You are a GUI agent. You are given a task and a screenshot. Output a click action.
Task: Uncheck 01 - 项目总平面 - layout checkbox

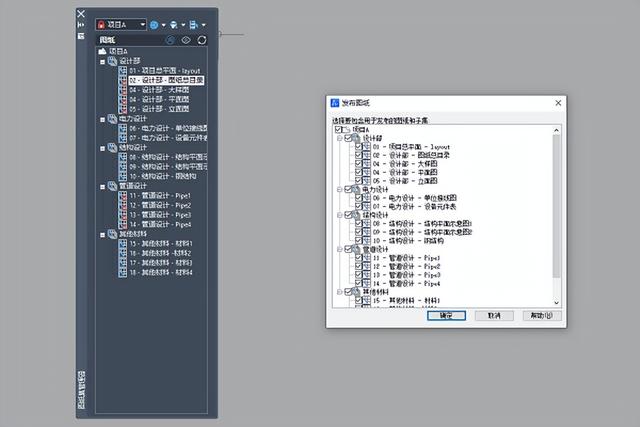(356, 146)
